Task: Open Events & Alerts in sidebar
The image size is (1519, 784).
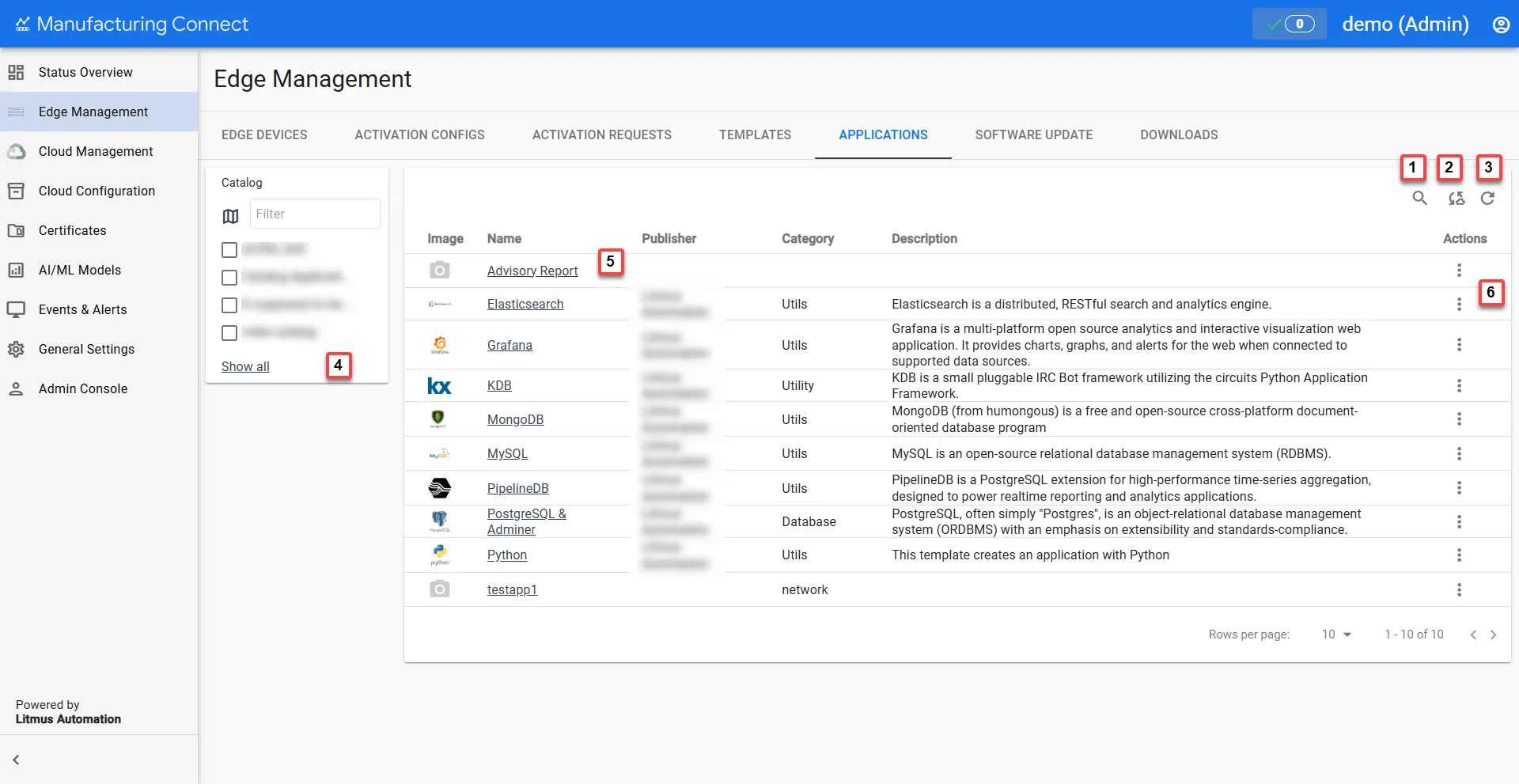Action: (x=99, y=310)
